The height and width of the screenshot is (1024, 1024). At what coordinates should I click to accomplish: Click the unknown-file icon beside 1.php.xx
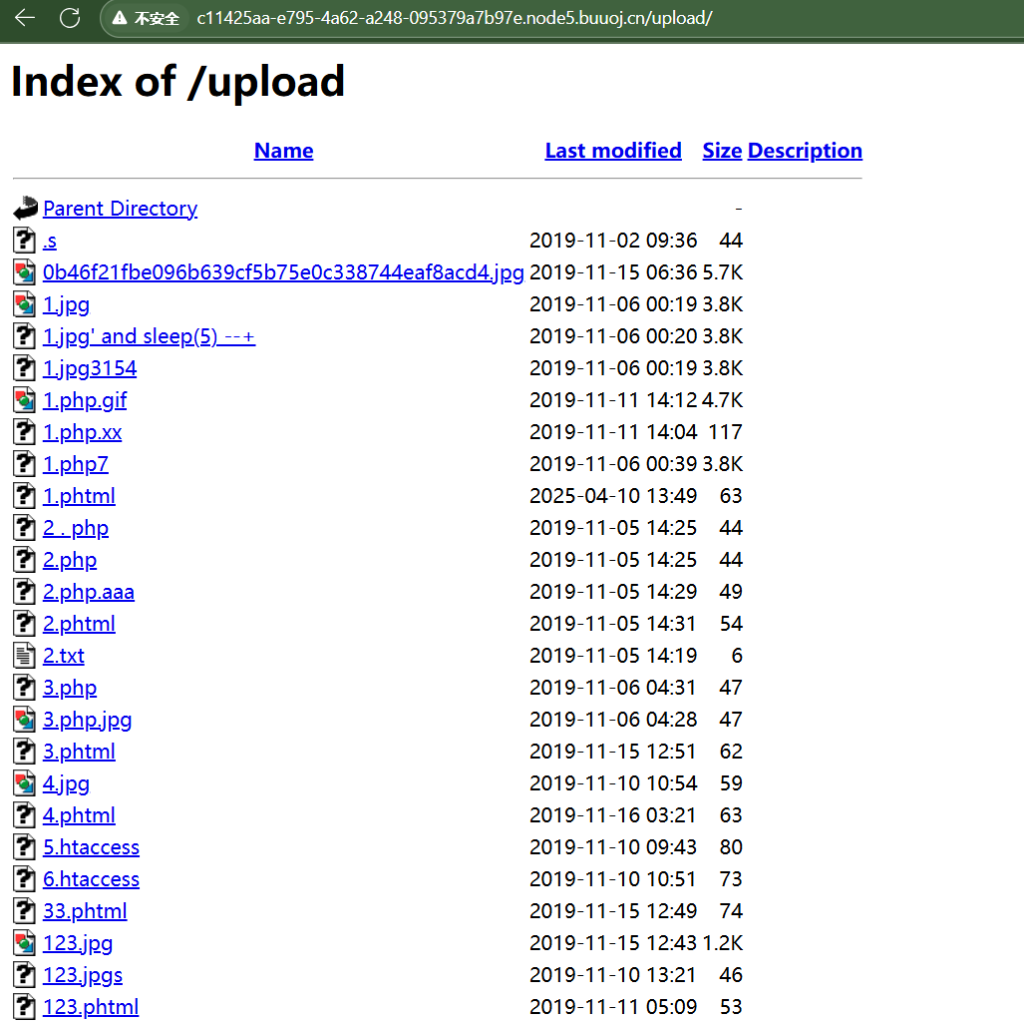pos(25,432)
